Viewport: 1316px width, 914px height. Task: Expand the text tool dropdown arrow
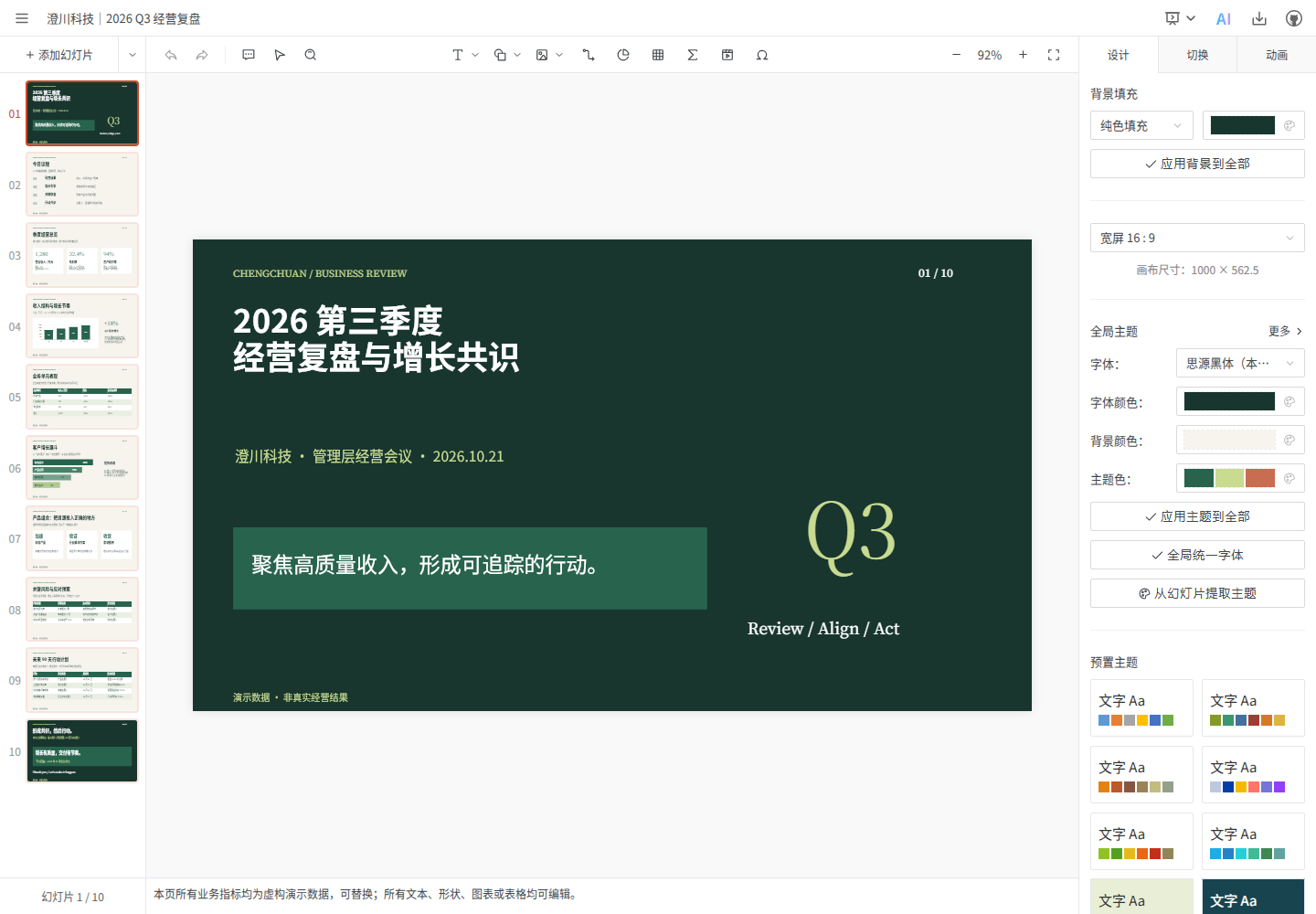tap(475, 55)
